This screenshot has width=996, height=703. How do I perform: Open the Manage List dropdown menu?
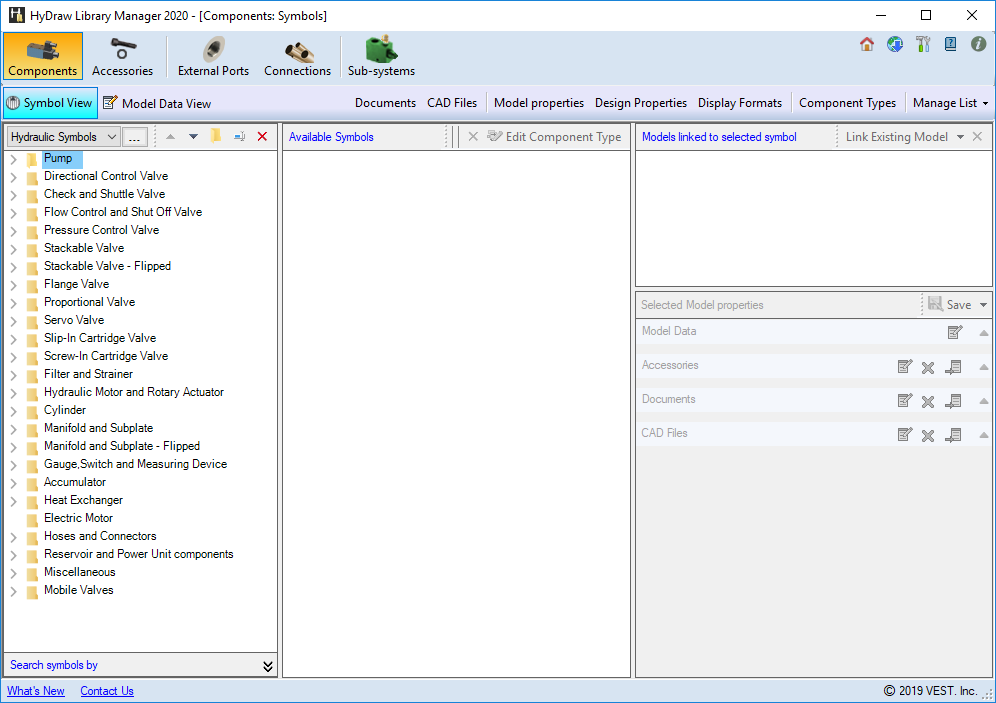(950, 103)
